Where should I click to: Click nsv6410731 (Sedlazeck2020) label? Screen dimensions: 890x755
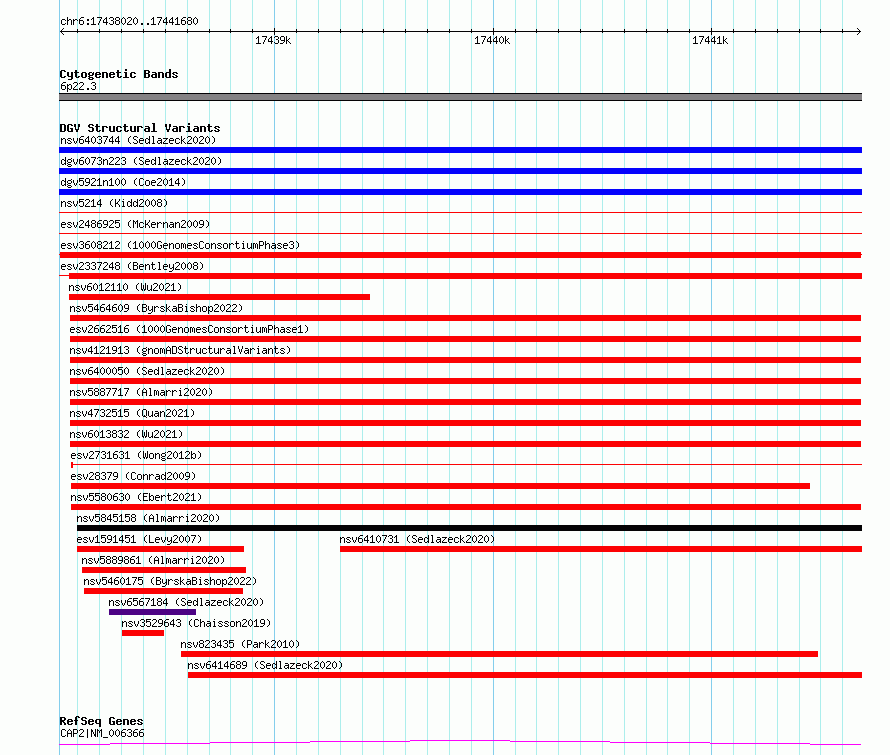coord(417,539)
